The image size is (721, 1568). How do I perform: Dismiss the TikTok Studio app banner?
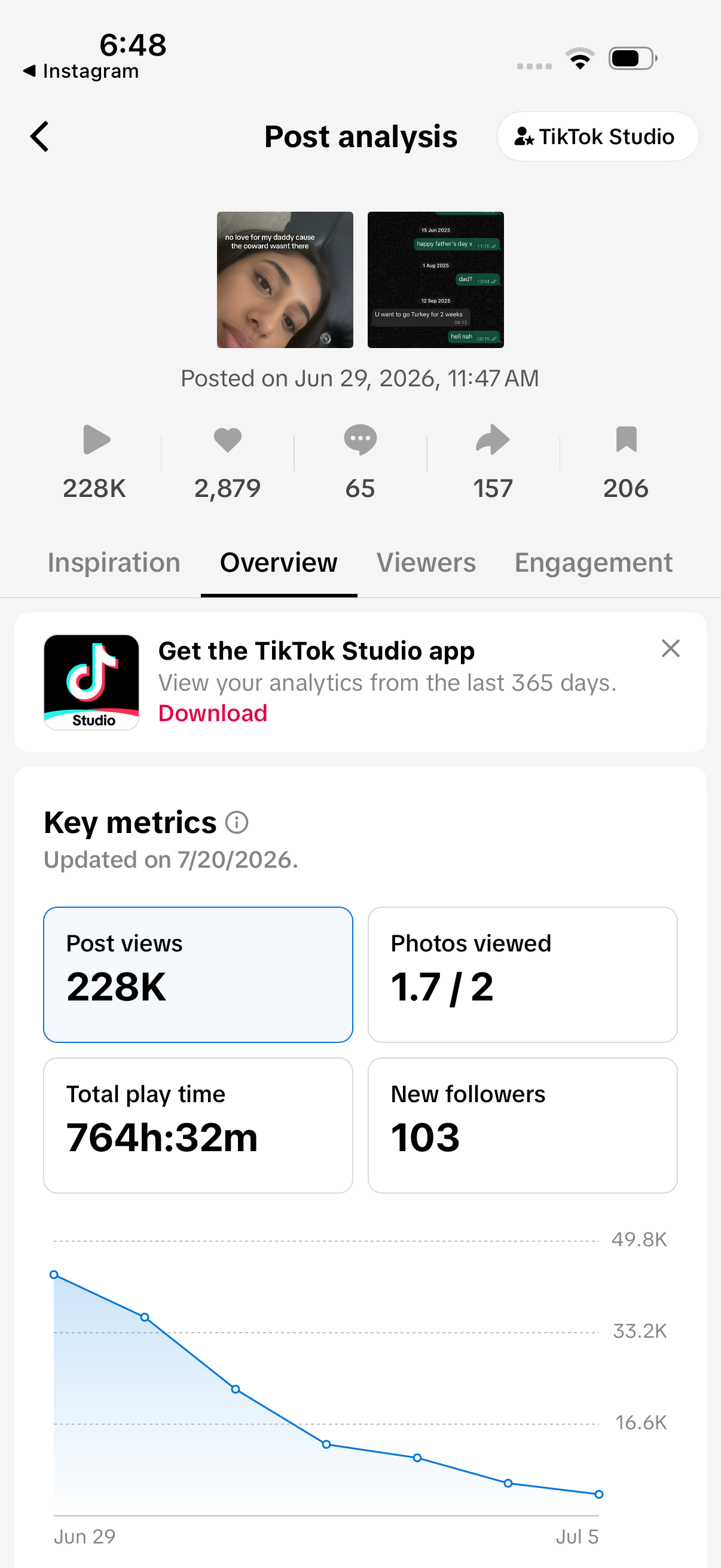671,648
